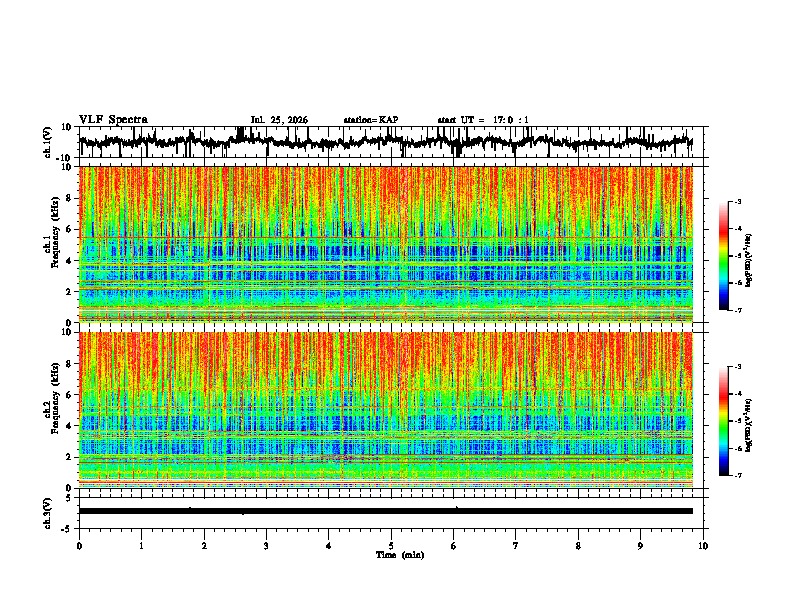Click time axis tick label "9"
The width and height of the screenshot is (792, 612).
(641, 546)
